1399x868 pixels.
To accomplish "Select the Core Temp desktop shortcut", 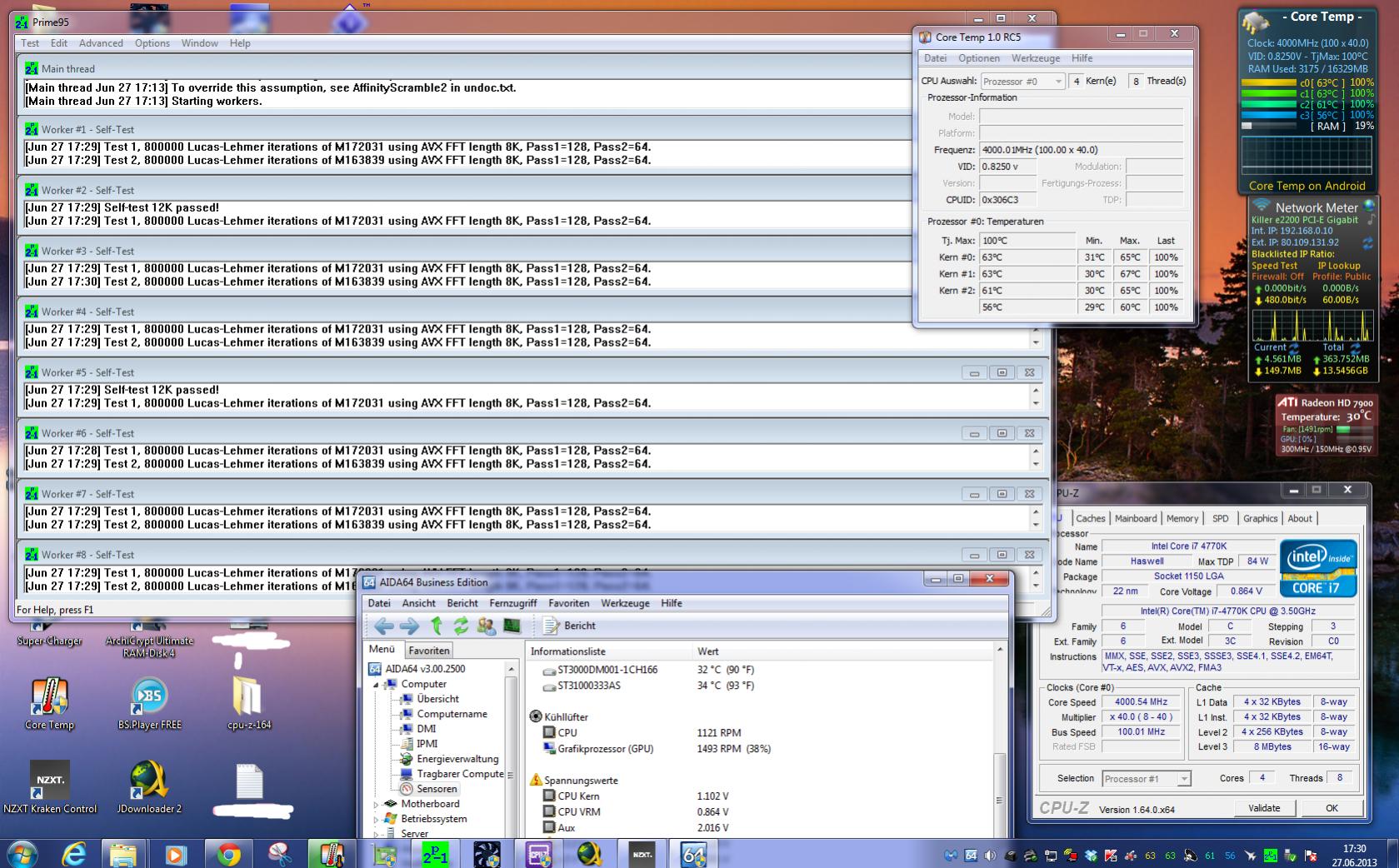I will (x=49, y=704).
